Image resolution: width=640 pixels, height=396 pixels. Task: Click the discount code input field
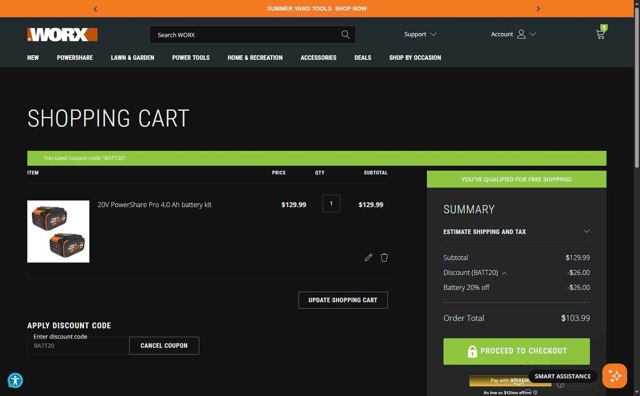[x=78, y=345]
